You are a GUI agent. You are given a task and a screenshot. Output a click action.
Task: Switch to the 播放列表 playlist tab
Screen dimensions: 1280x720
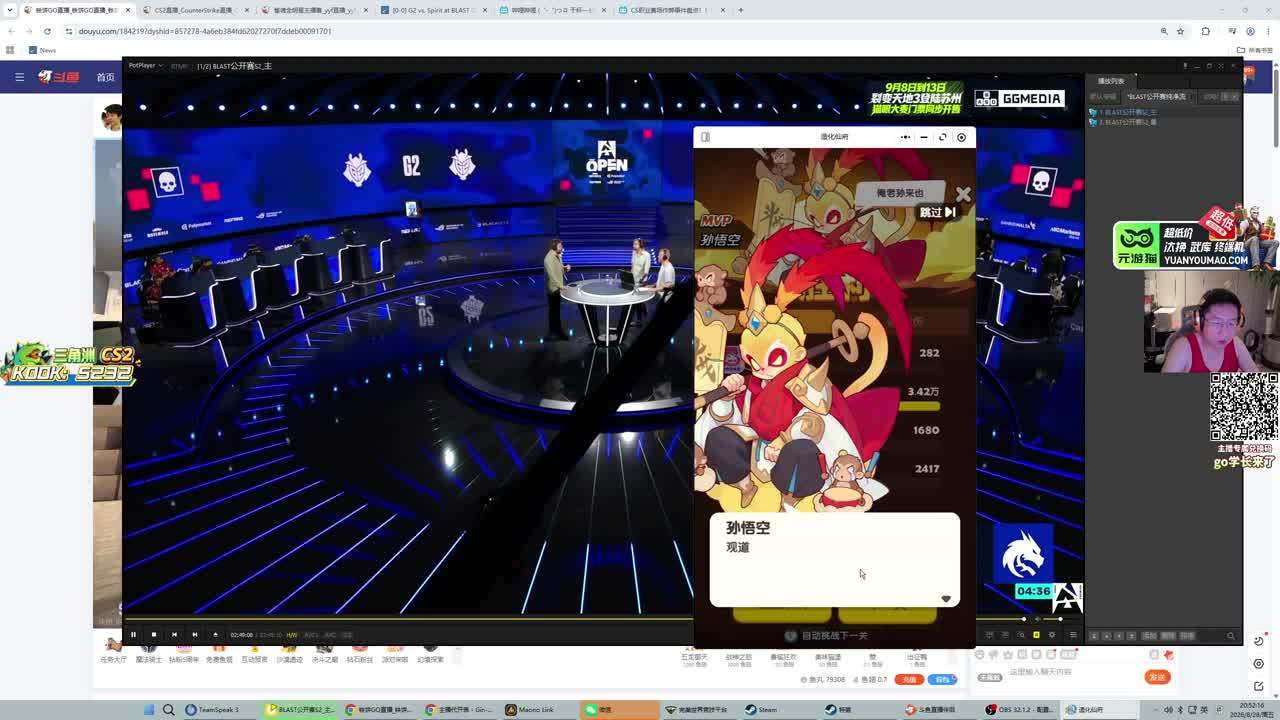1111,81
